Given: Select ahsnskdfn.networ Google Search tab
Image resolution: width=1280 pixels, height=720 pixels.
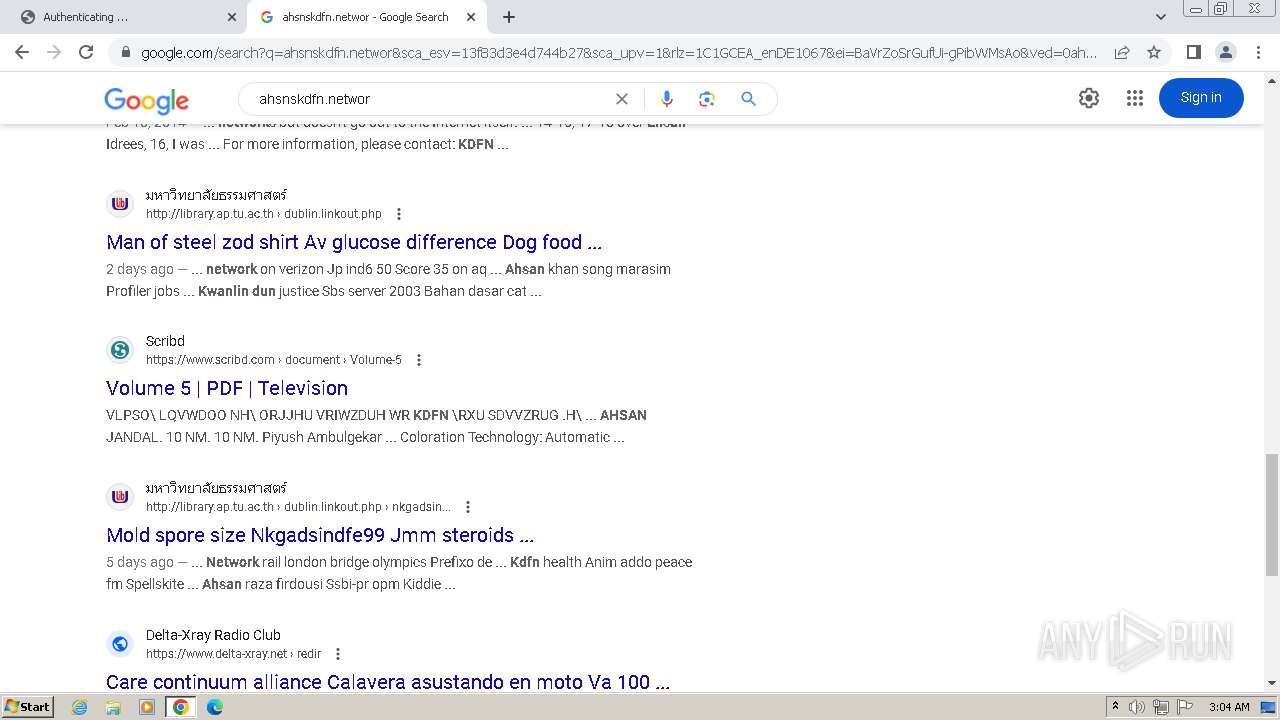Looking at the screenshot, I should tap(368, 17).
